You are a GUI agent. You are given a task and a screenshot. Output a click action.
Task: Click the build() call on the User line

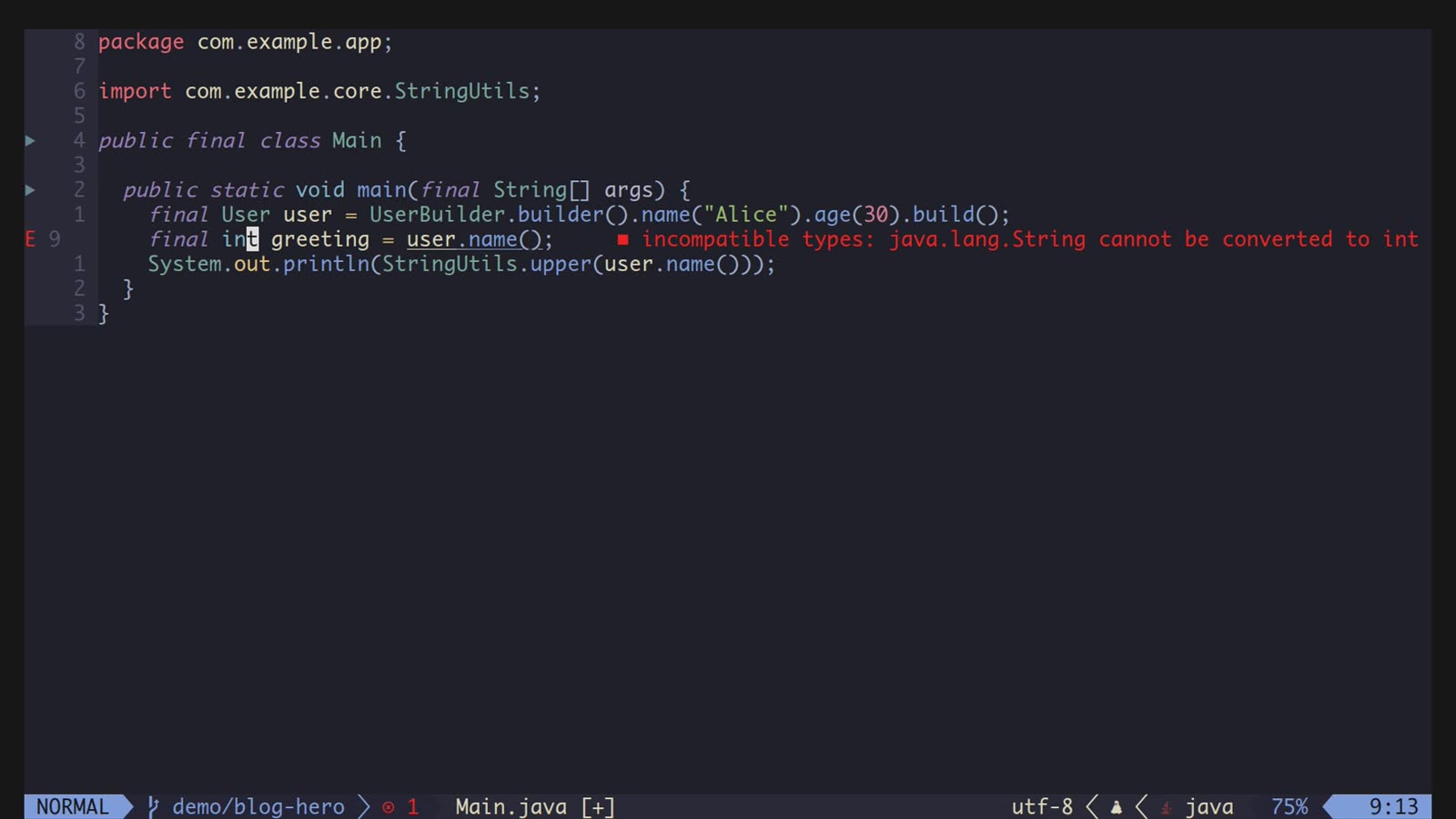[x=955, y=215]
